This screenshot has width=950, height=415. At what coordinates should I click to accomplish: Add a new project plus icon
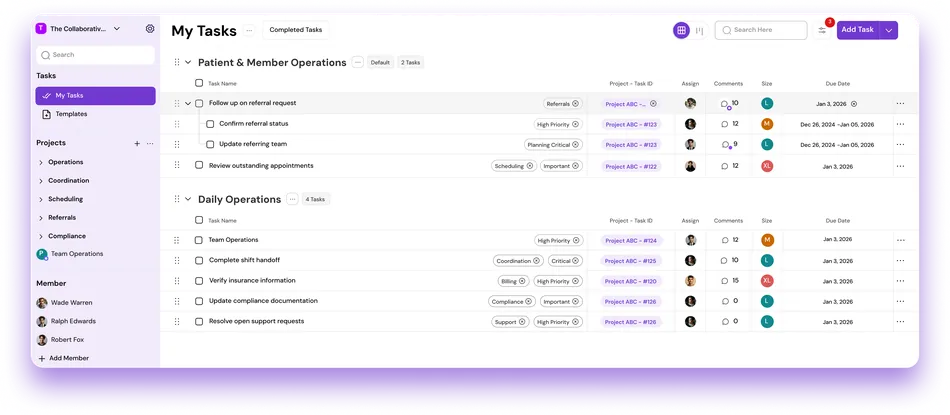click(137, 144)
